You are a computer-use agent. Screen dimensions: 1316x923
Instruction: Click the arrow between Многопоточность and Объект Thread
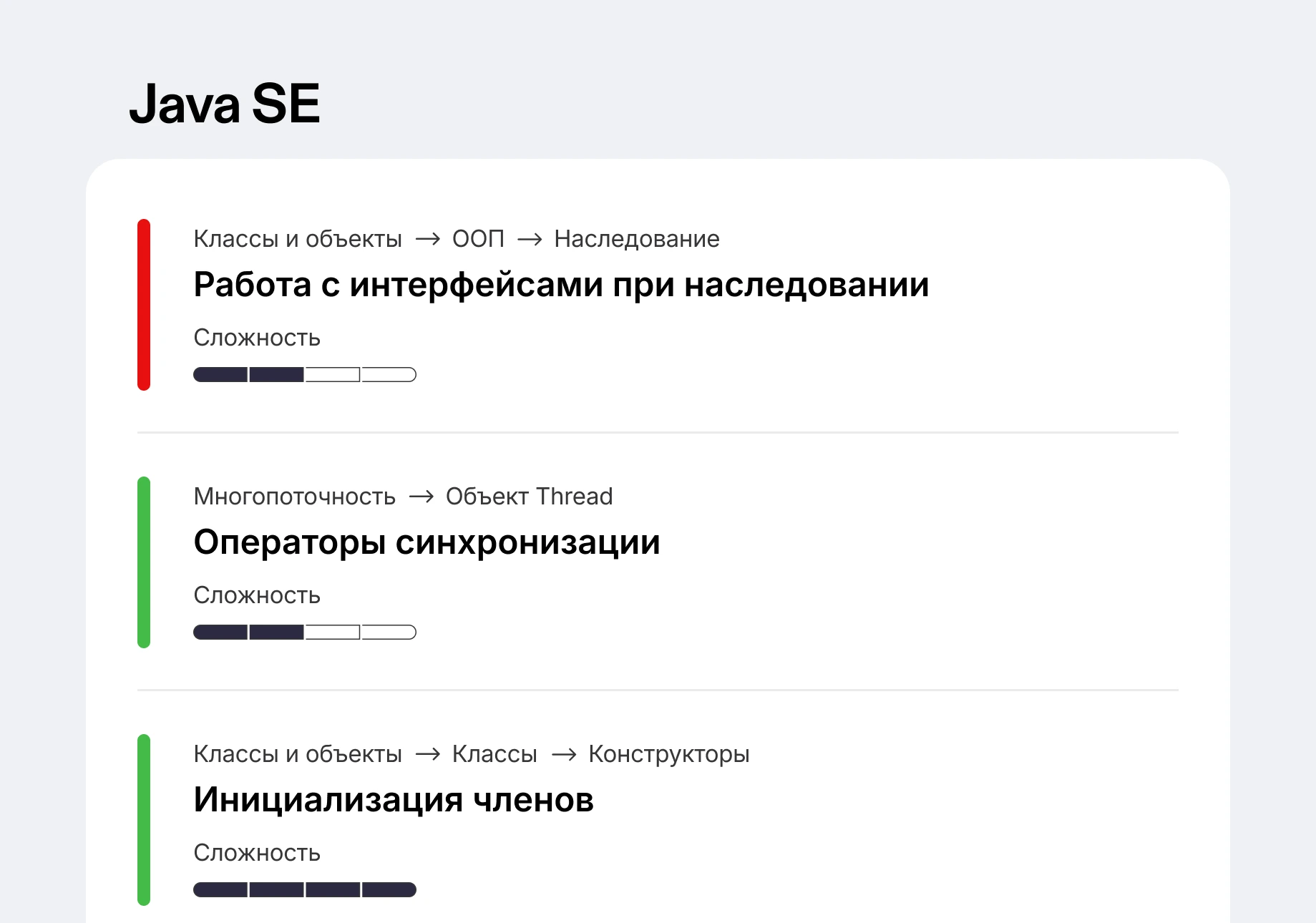[421, 497]
